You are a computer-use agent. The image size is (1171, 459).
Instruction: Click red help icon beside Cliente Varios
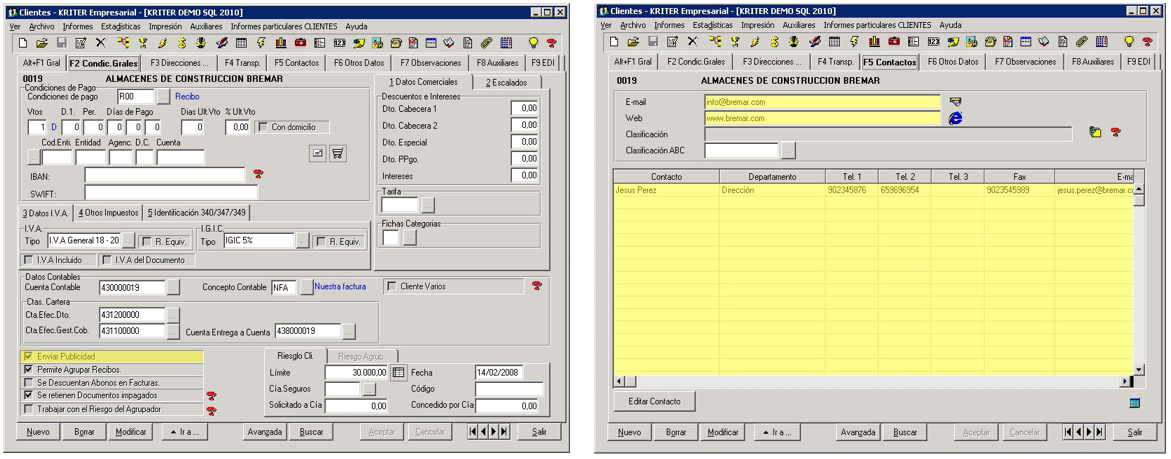coord(536,286)
